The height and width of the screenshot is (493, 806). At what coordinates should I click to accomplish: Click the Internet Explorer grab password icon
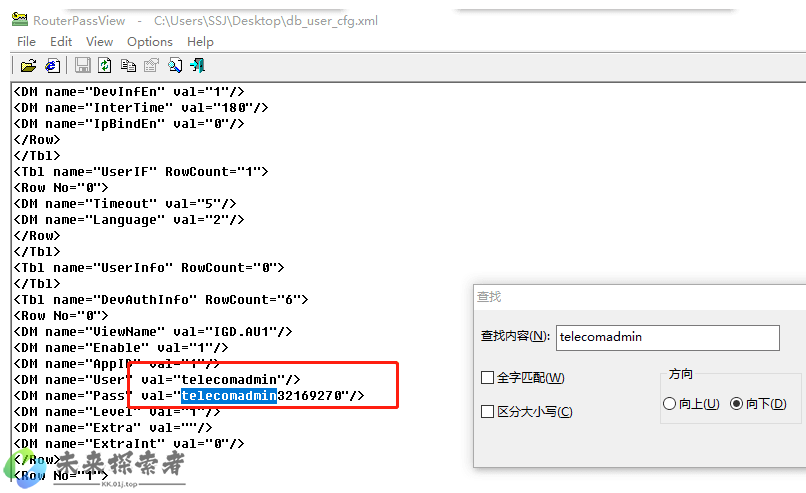52,66
